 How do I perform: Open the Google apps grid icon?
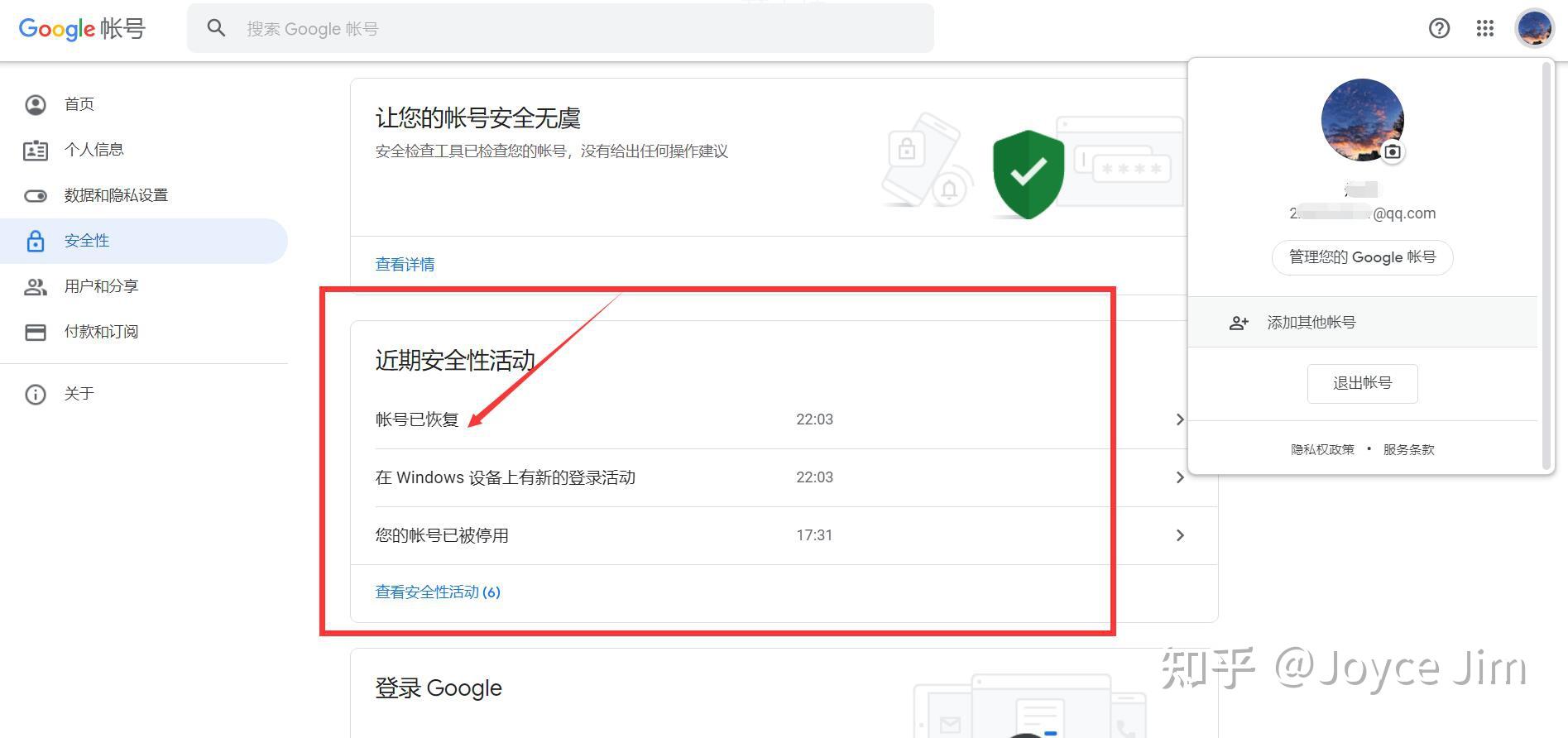click(x=1485, y=29)
